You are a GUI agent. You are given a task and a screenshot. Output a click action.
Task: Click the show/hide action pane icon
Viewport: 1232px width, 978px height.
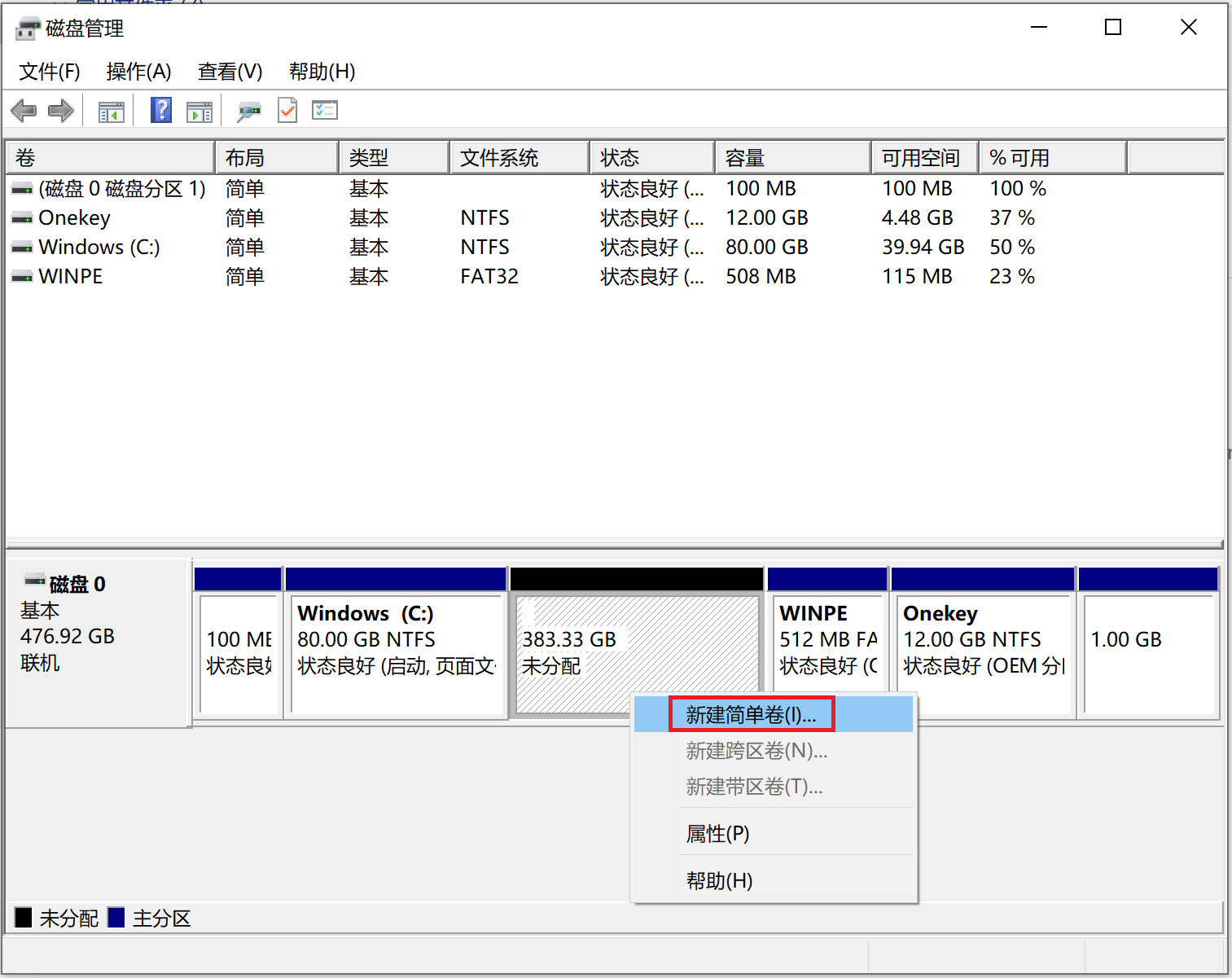coord(199,112)
